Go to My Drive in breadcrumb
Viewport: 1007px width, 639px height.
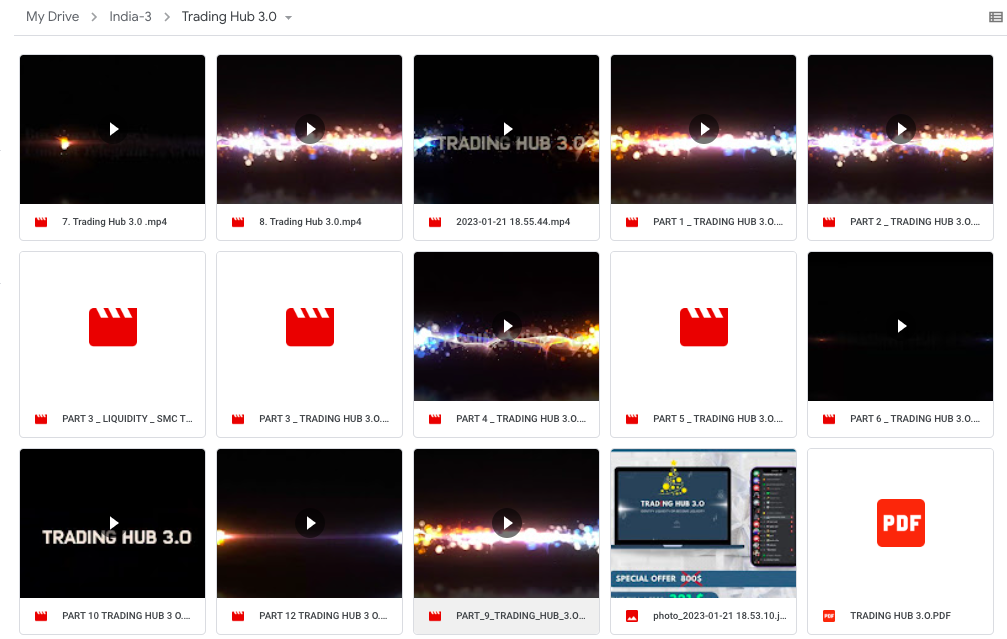pyautogui.click(x=52, y=17)
